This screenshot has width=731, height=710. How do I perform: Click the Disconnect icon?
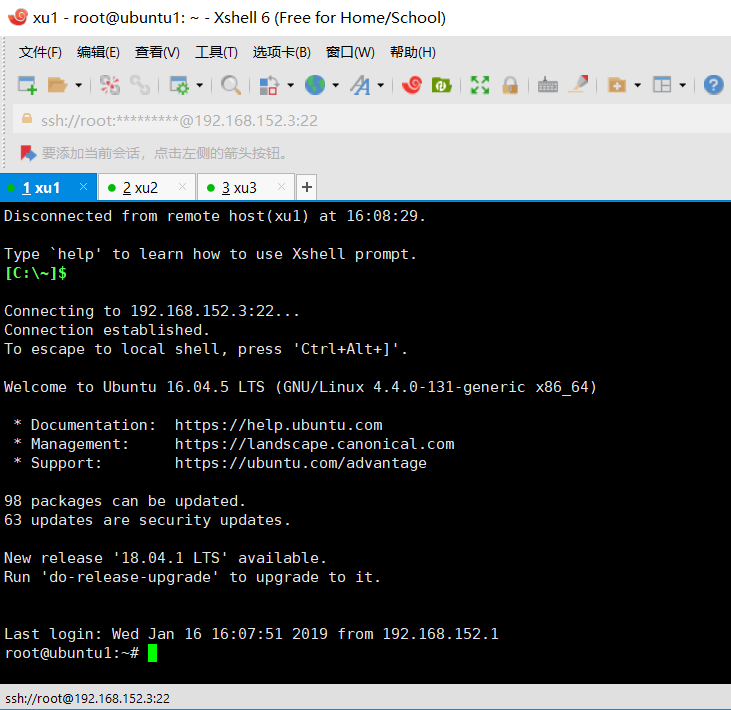pyautogui.click(x=110, y=85)
